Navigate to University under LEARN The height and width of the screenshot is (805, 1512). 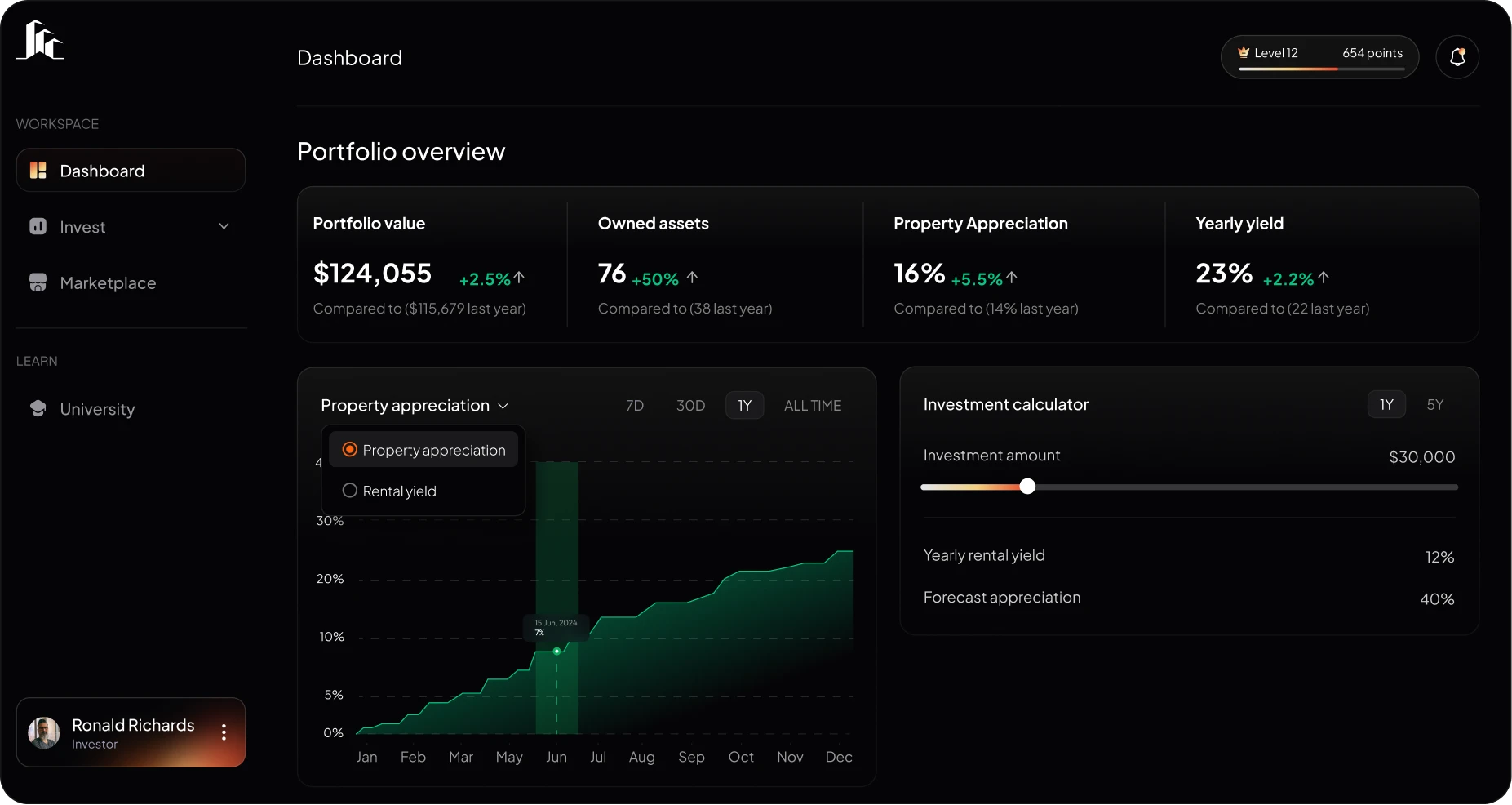point(97,409)
